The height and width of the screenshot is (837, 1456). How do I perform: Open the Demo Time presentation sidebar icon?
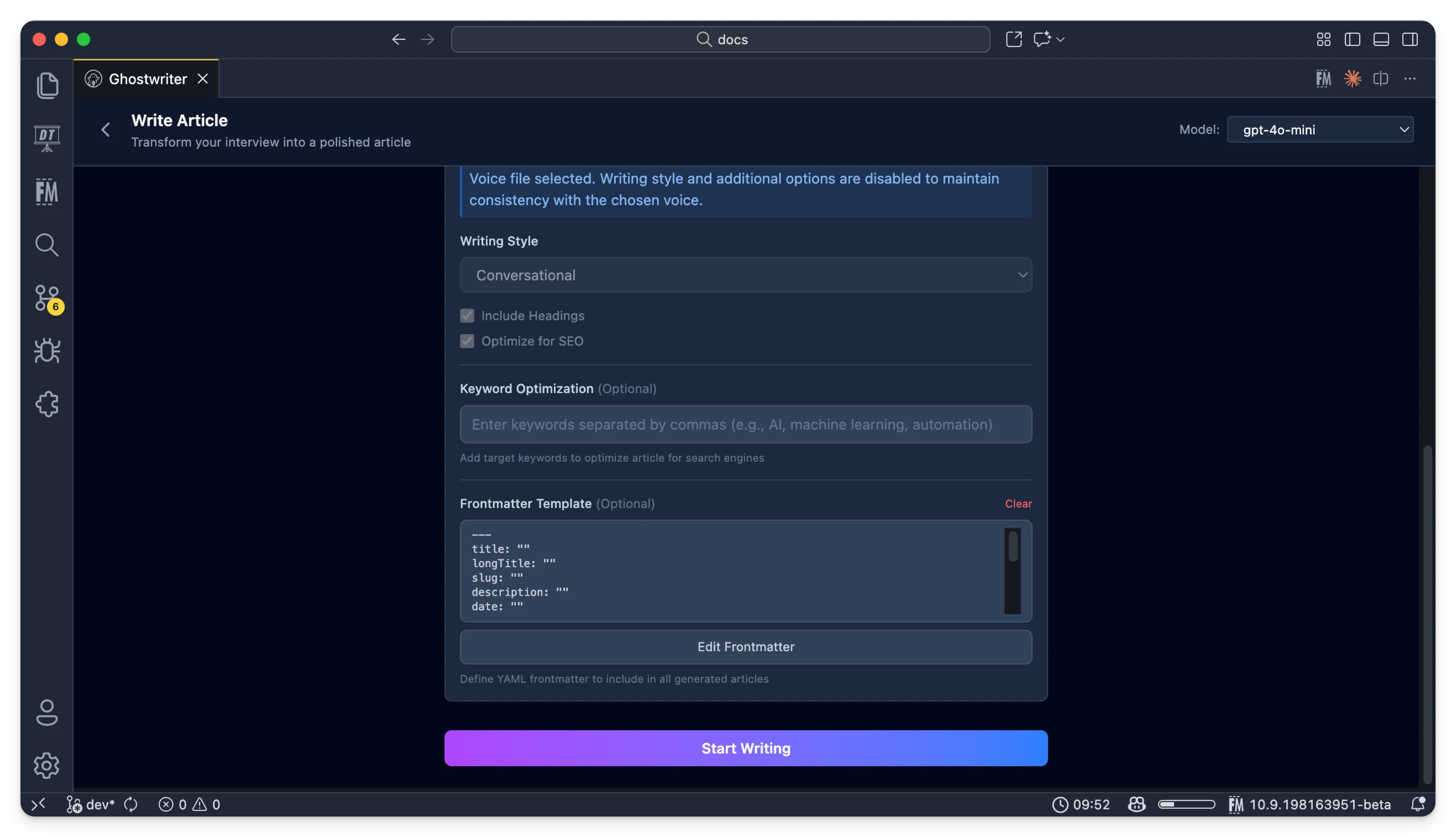click(x=47, y=139)
